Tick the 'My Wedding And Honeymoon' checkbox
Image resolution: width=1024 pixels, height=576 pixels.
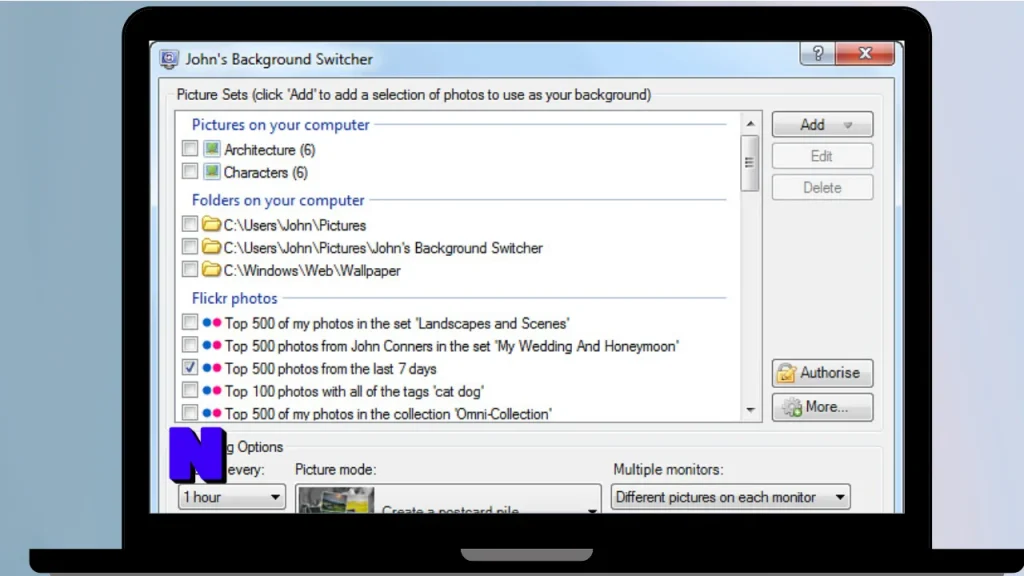click(x=189, y=345)
